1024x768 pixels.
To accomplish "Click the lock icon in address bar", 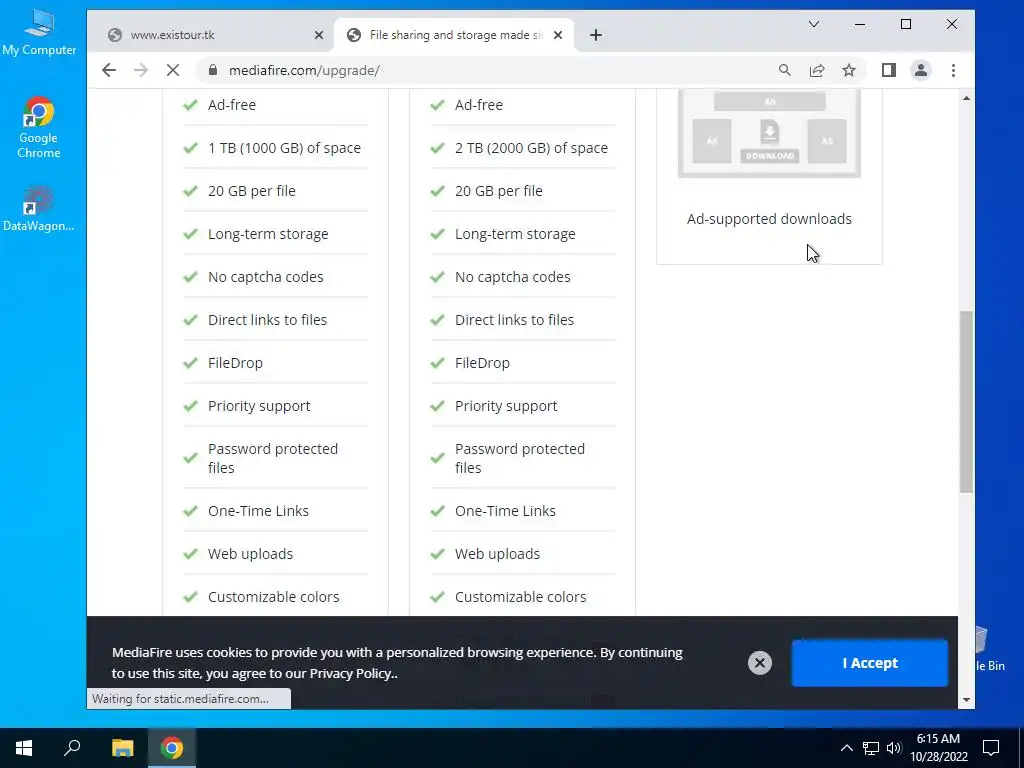I will [x=212, y=71].
